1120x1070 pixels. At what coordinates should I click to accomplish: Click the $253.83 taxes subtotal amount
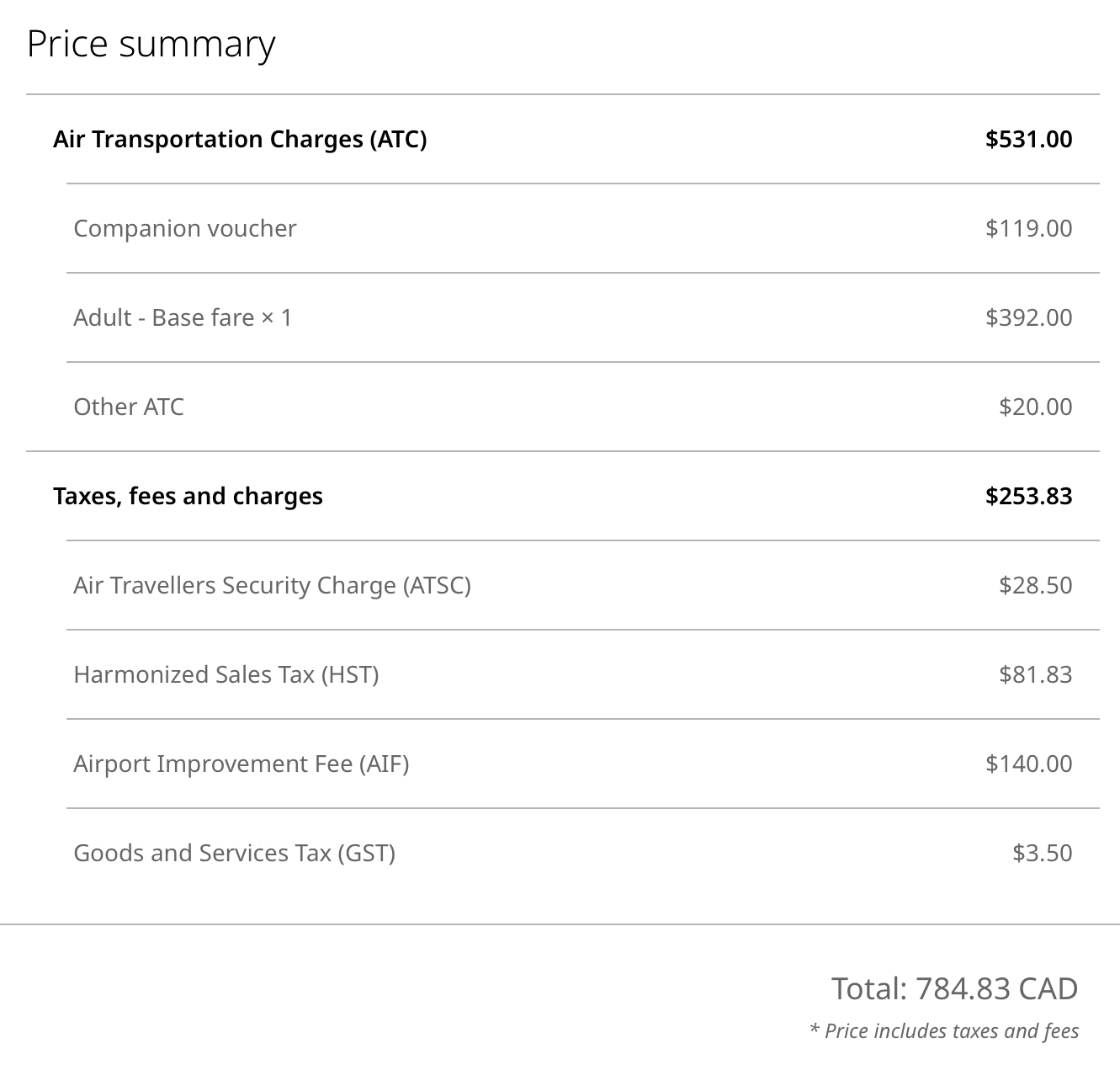[1028, 496]
